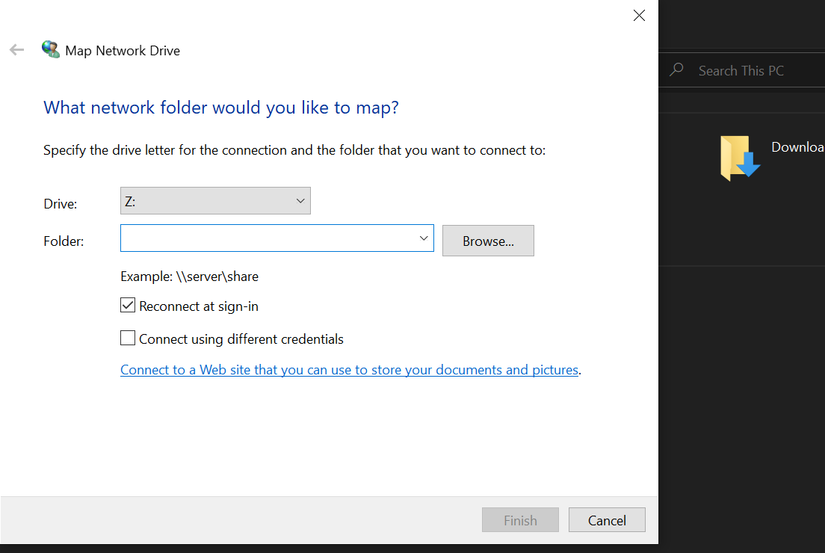This screenshot has width=825, height=553.
Task: Close the Map Network Drive dialog
Action: (639, 15)
